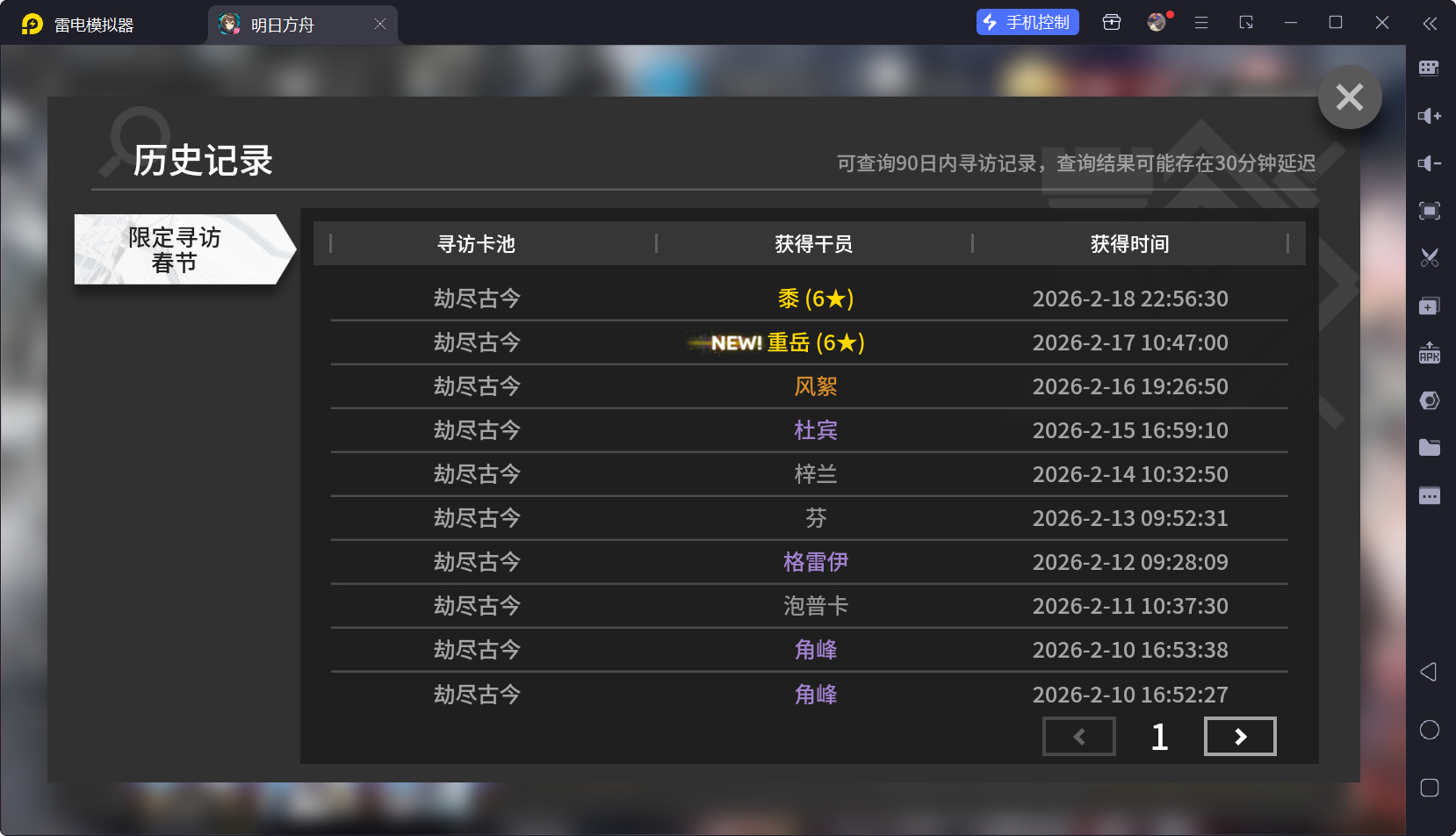Decrease emulator volume

[1429, 163]
